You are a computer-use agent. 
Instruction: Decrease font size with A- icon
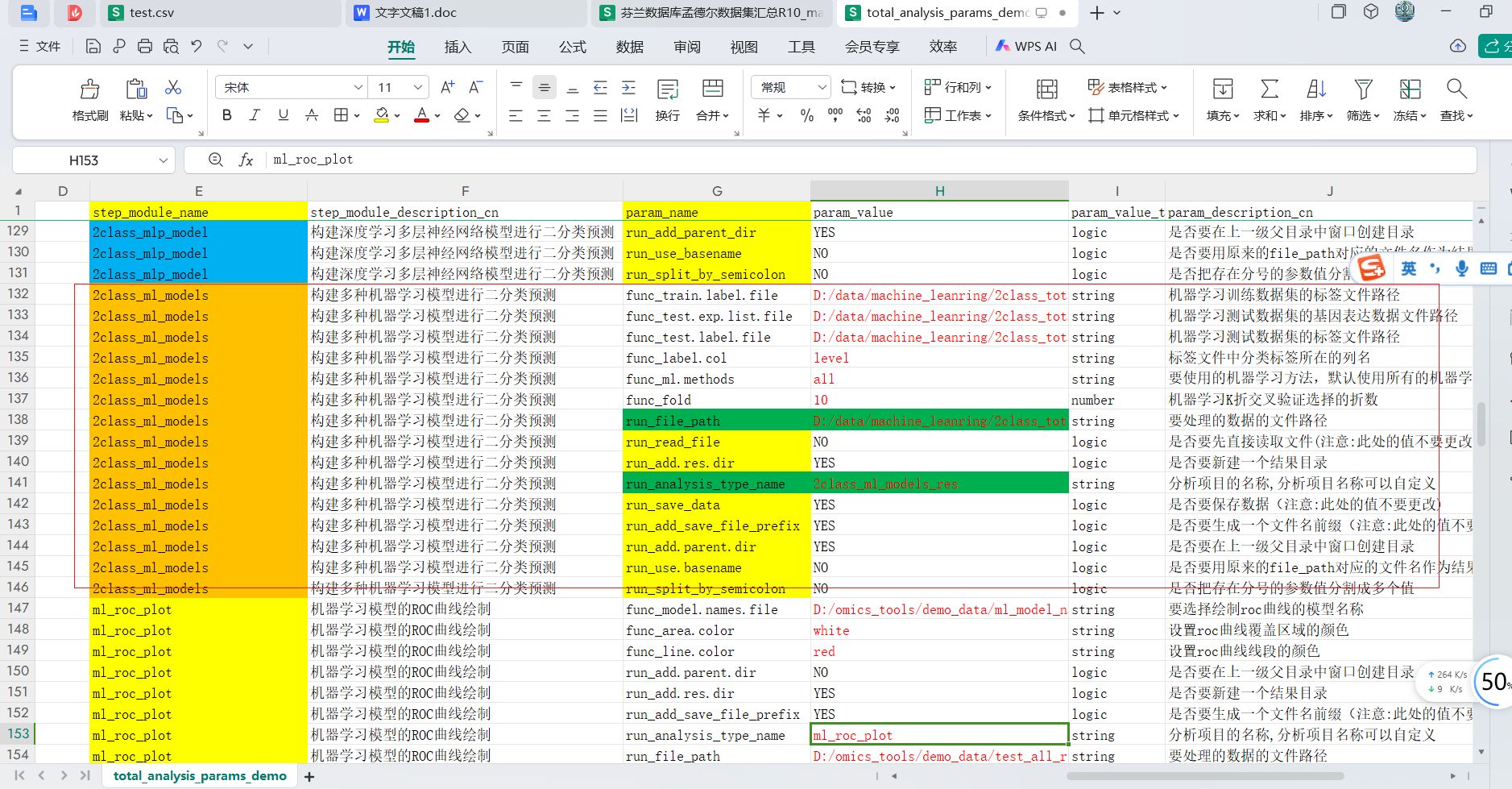pyautogui.click(x=476, y=87)
